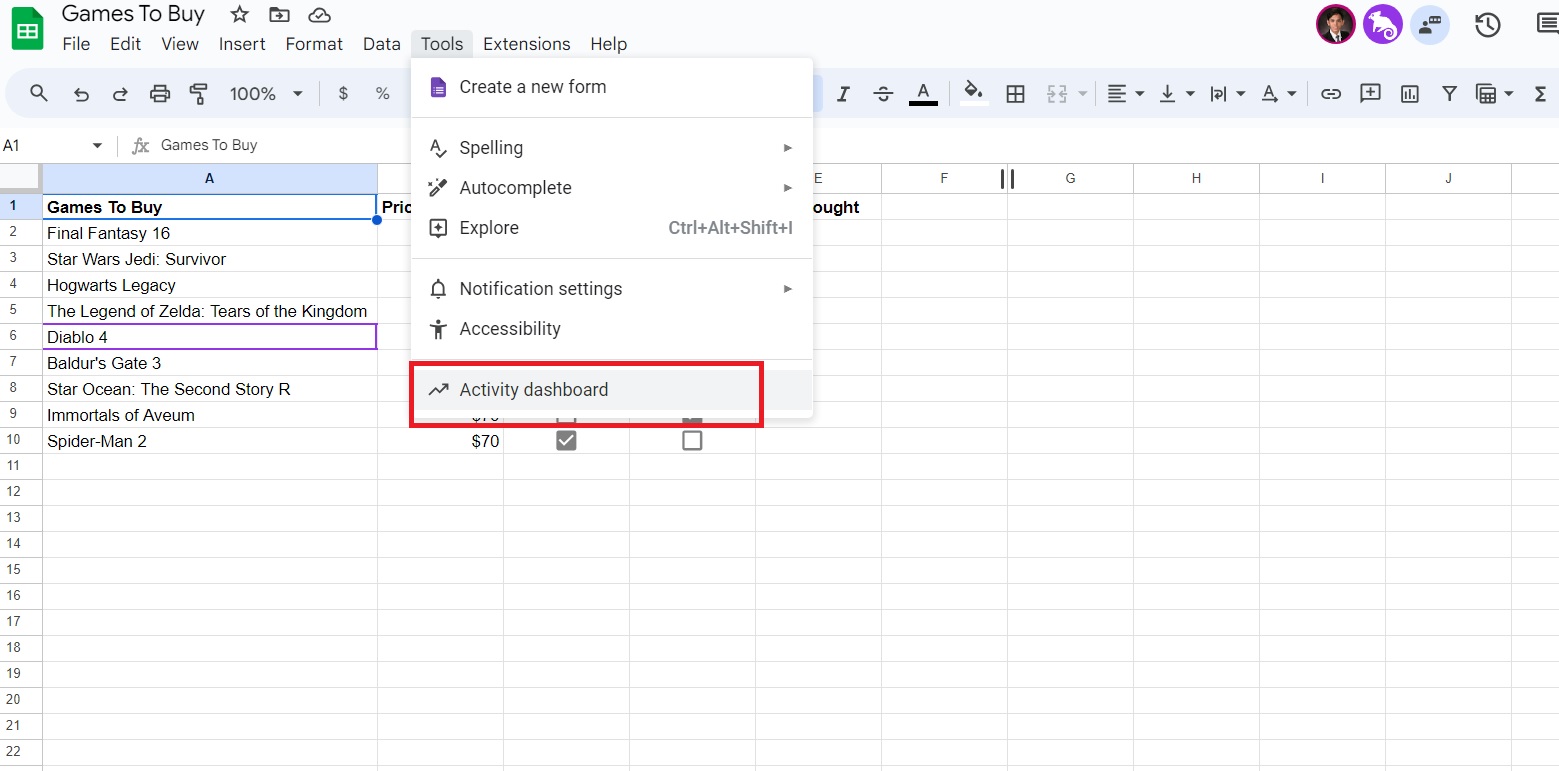Rename the Games To Buy title
This screenshot has width=1559, height=771.
(x=133, y=14)
